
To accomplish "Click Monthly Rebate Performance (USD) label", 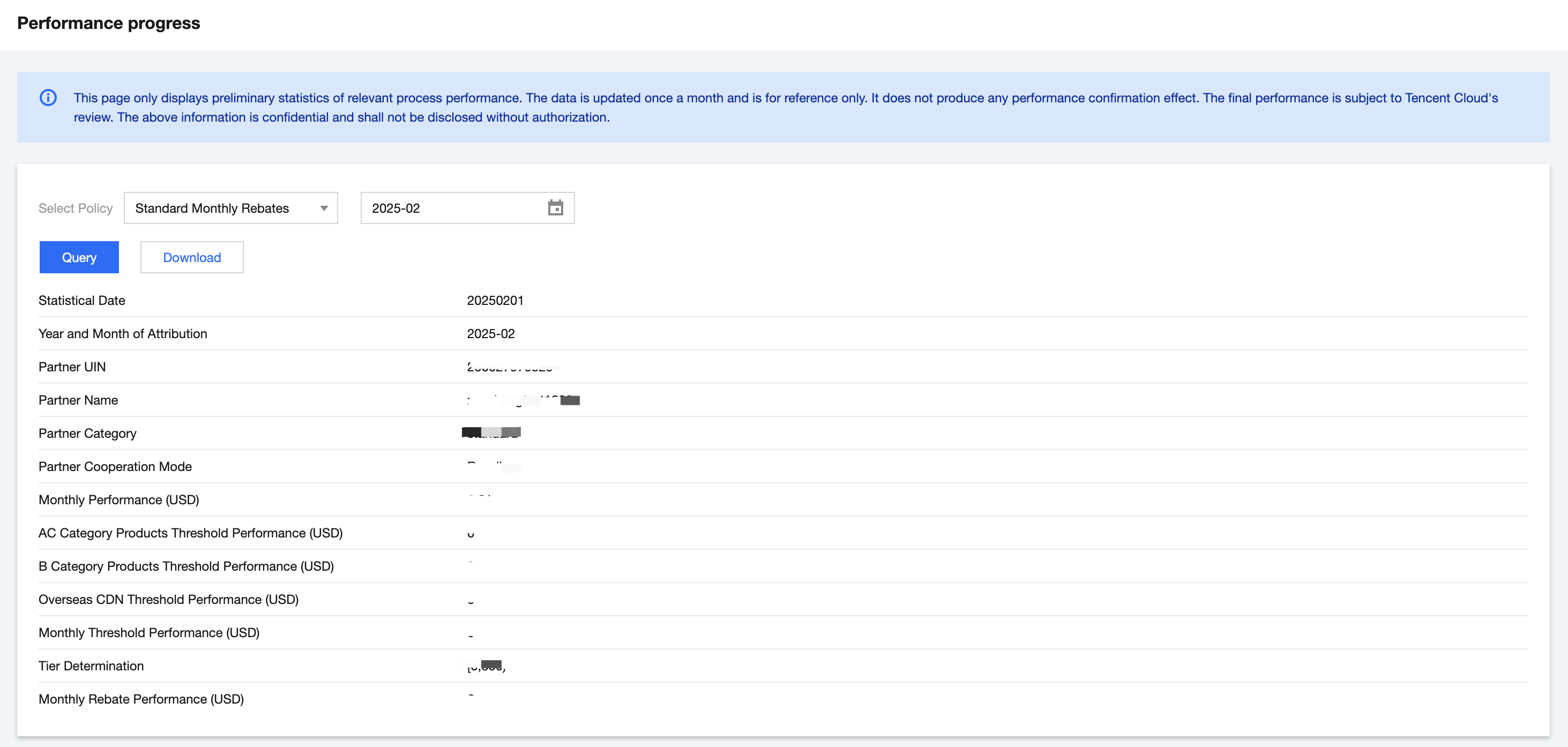I will [141, 699].
